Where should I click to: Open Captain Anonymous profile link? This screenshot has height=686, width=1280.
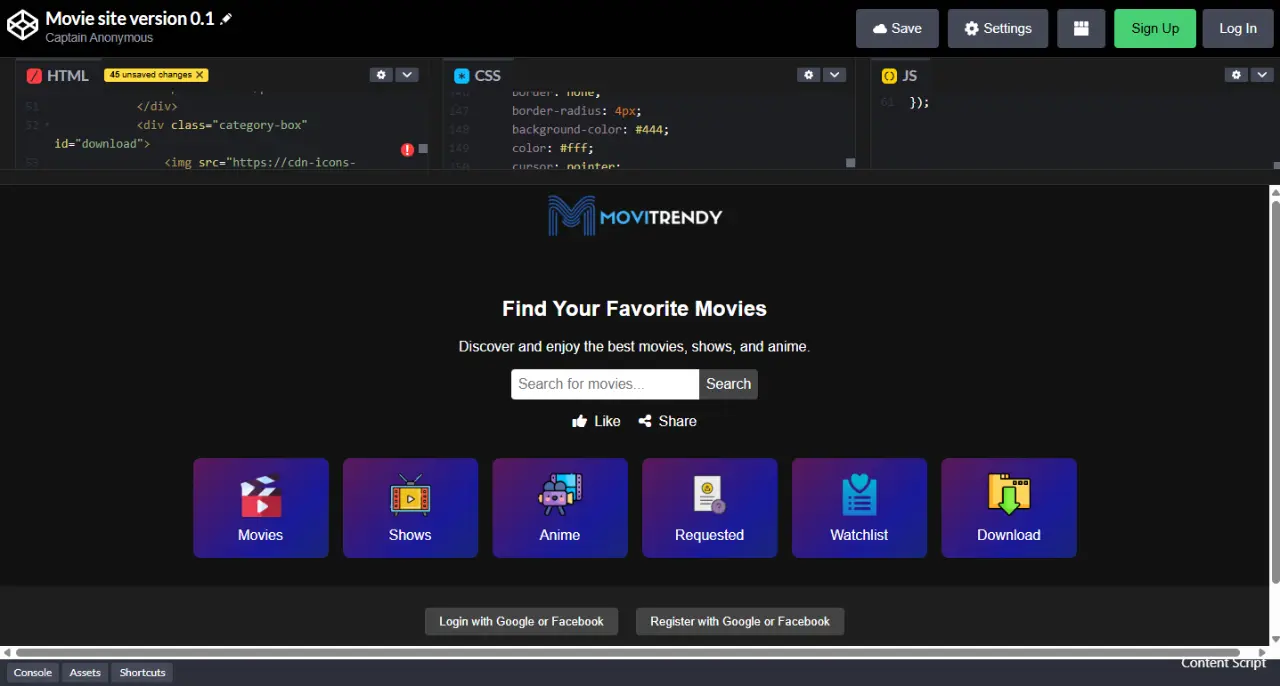pos(99,38)
